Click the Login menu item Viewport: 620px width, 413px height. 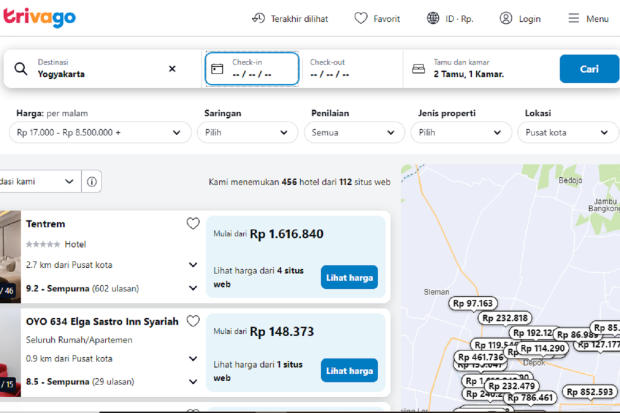tap(529, 19)
